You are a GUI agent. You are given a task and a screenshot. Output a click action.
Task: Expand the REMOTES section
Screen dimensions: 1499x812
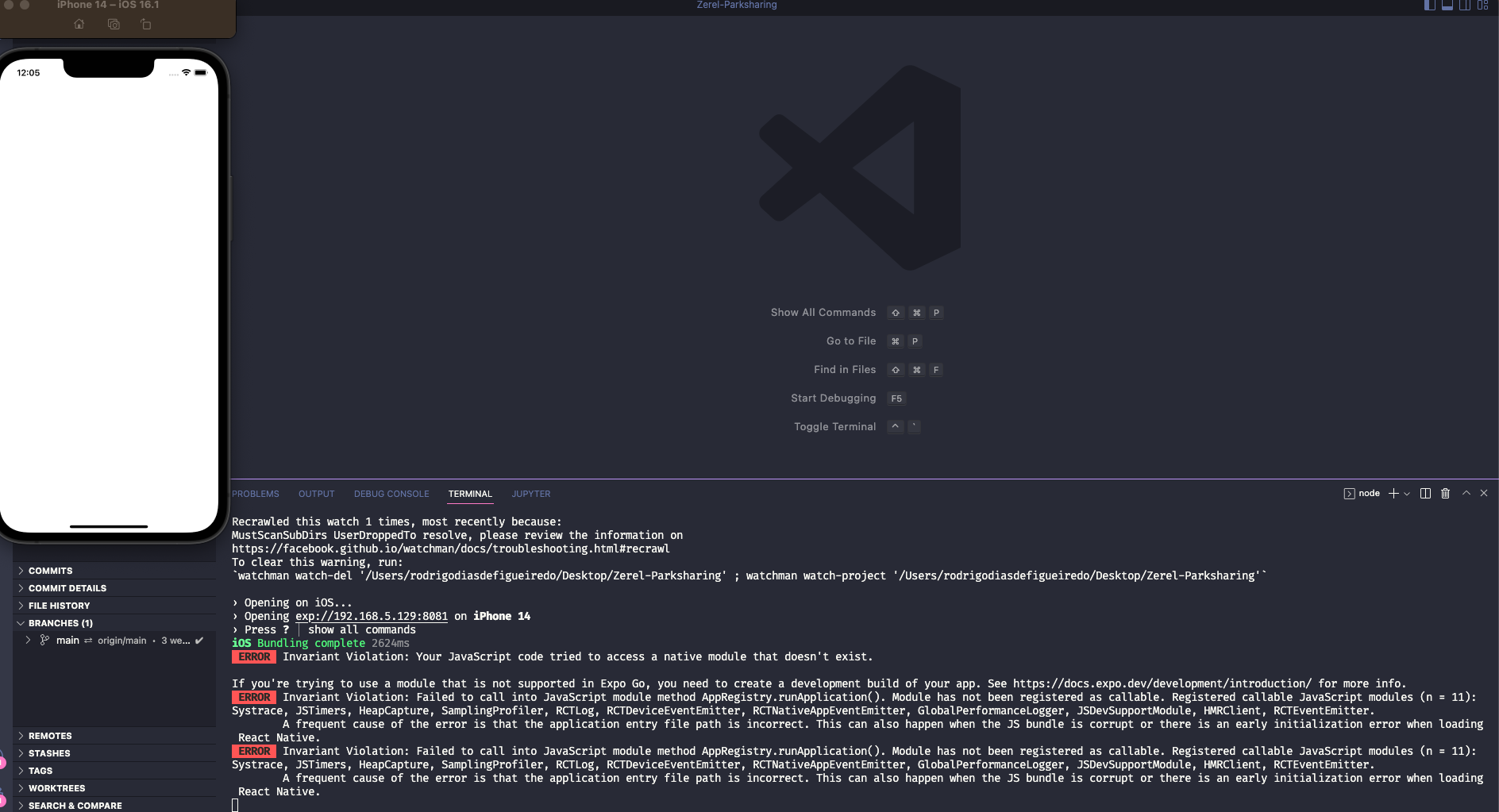tap(51, 736)
